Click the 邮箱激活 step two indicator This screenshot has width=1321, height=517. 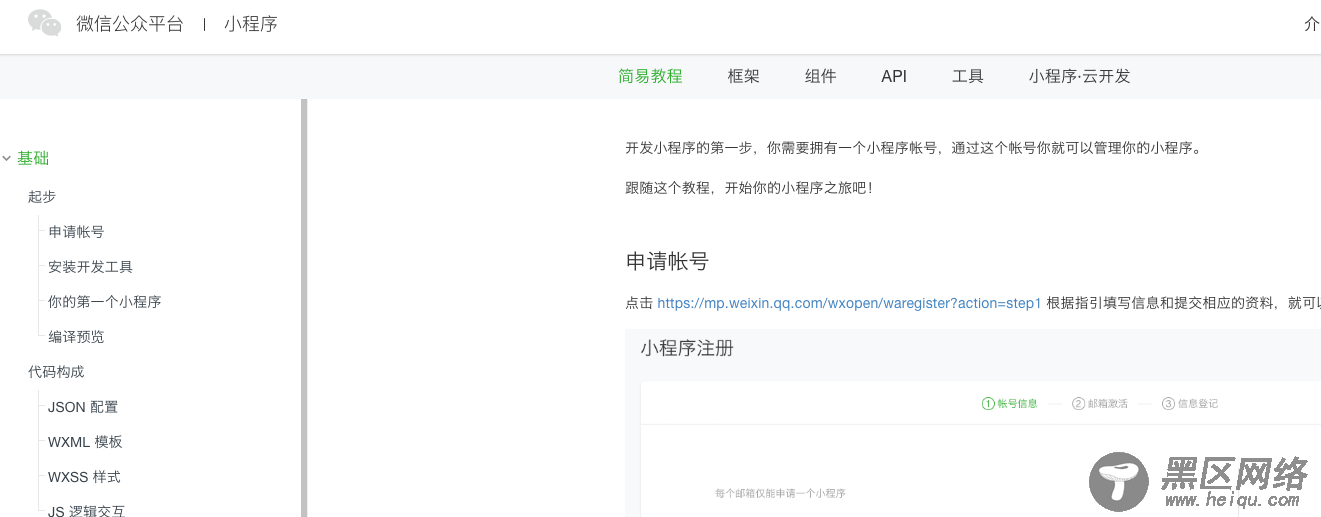pos(1100,404)
